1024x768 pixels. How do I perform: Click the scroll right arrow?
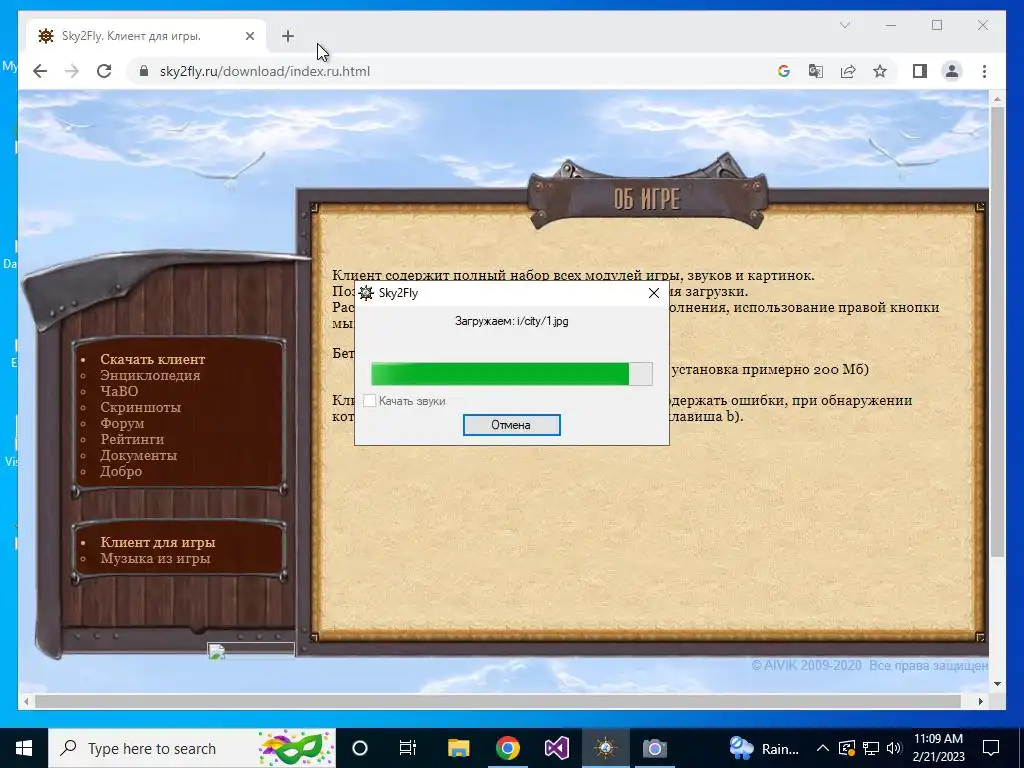(981, 701)
